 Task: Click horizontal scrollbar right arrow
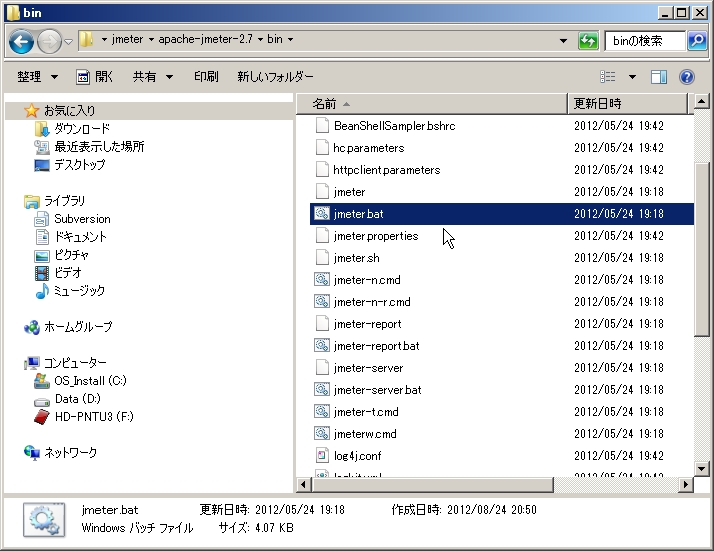[x=685, y=485]
